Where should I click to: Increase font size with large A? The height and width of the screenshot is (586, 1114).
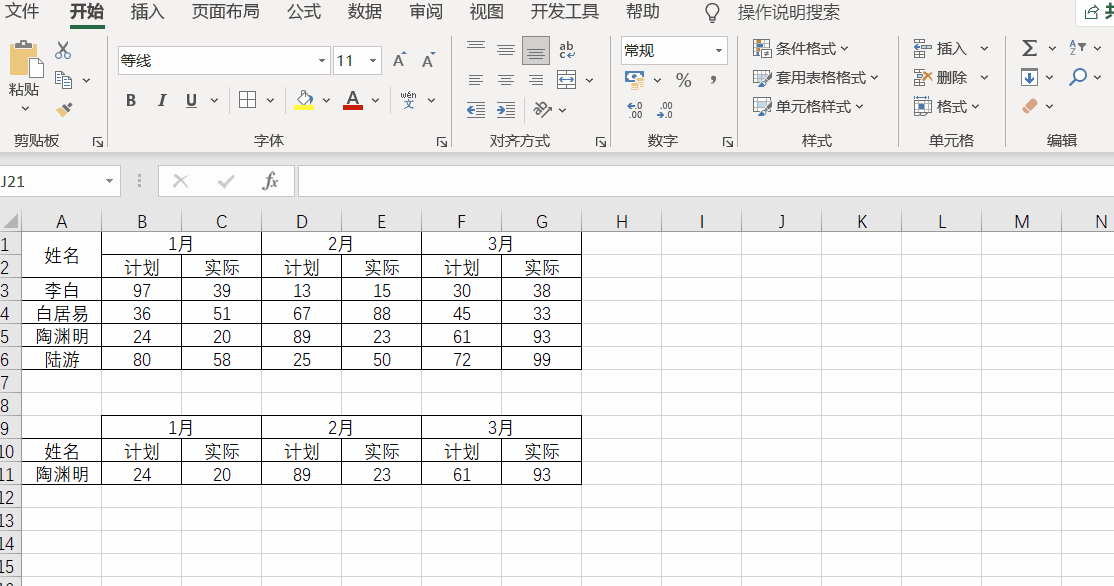tap(400, 60)
